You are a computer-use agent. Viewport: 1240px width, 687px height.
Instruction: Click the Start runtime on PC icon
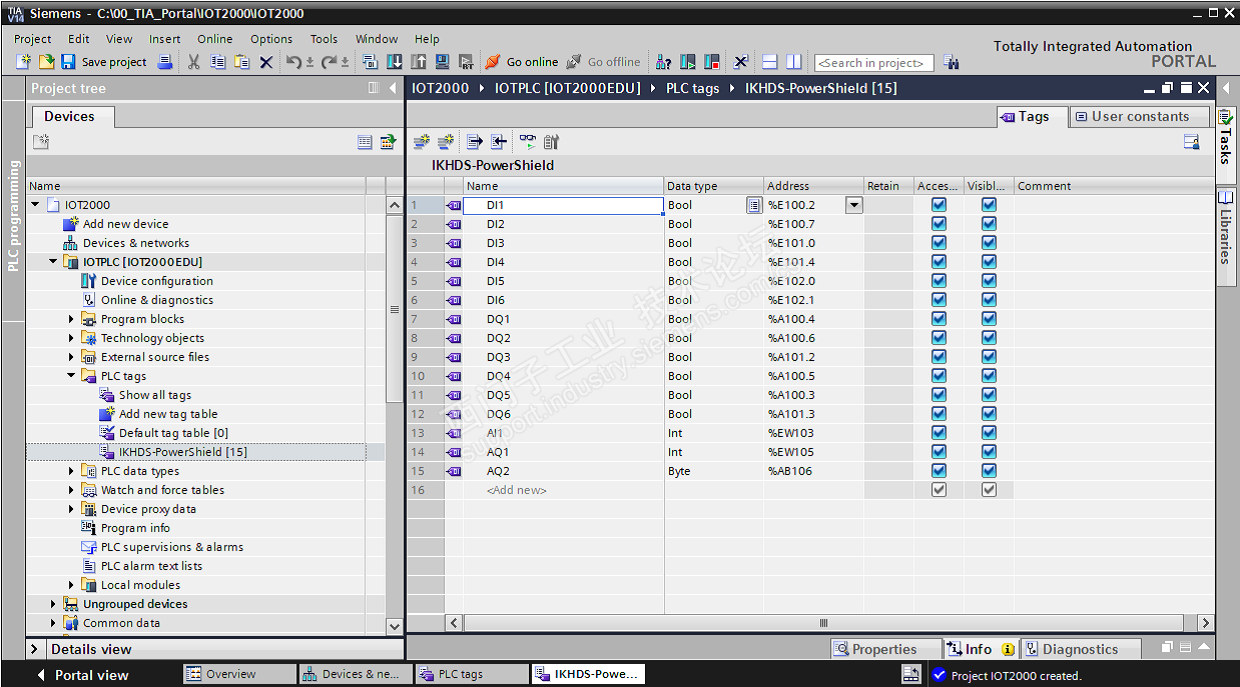point(466,62)
